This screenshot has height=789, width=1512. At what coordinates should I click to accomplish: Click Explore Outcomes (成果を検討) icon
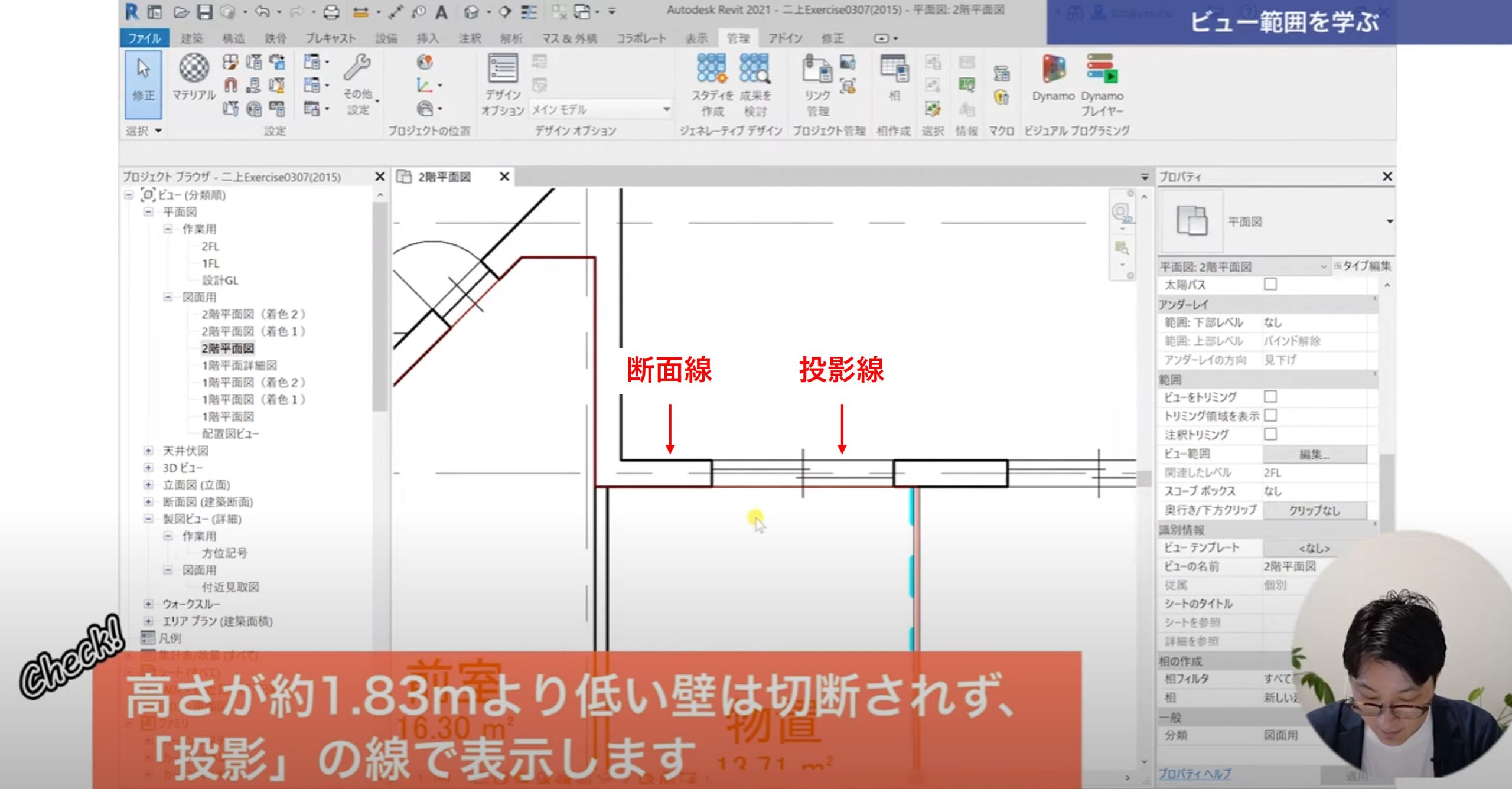(755, 69)
